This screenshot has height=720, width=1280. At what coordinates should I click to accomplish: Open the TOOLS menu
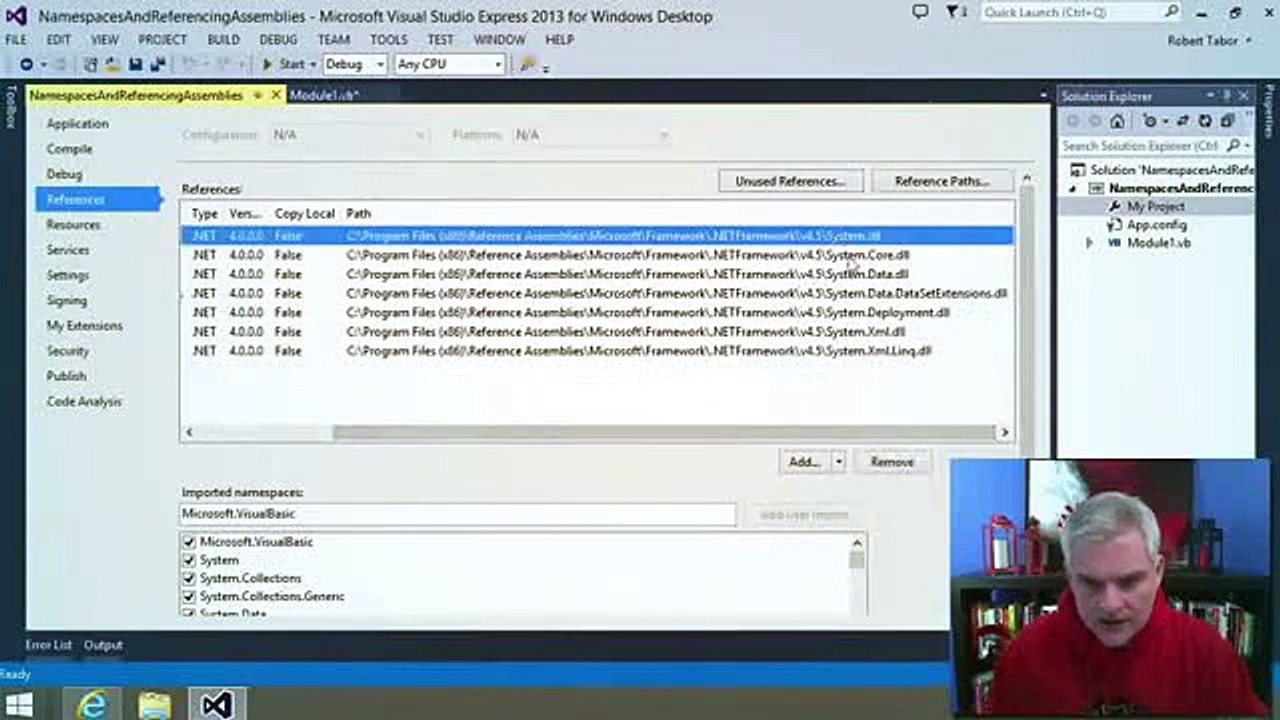pos(388,40)
